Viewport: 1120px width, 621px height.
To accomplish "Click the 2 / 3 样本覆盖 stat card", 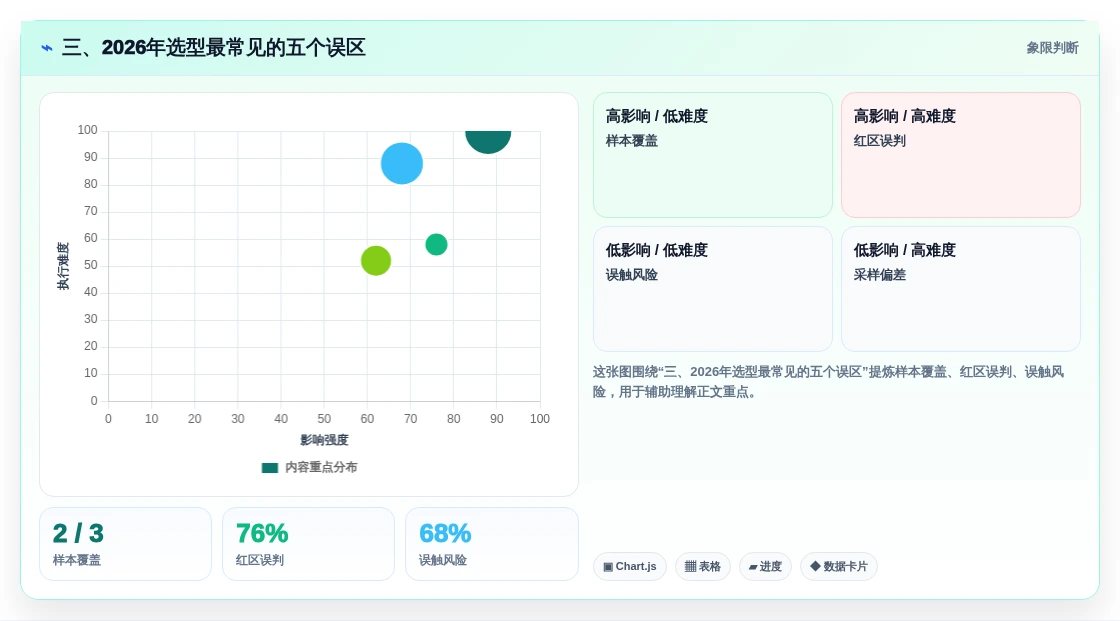I will pos(126,544).
